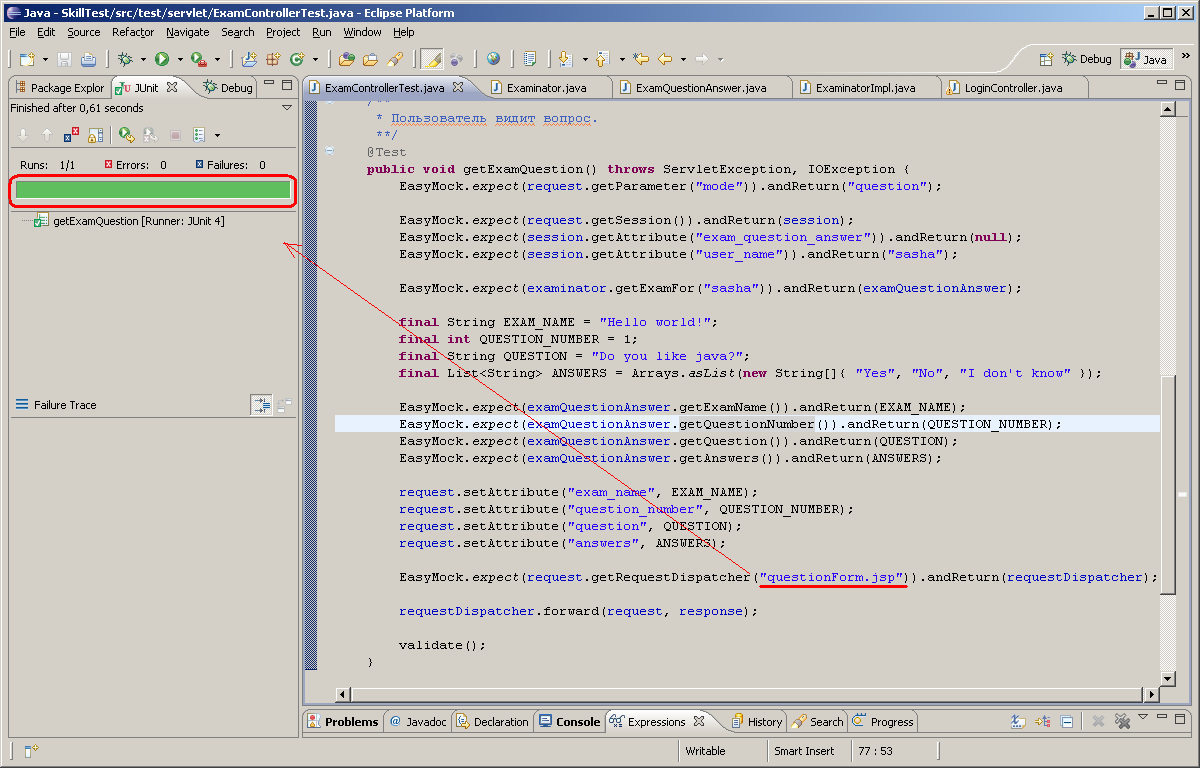Expand the New wizard dropdown arrow
Screen dimensions: 1200x768
click(x=43, y=58)
